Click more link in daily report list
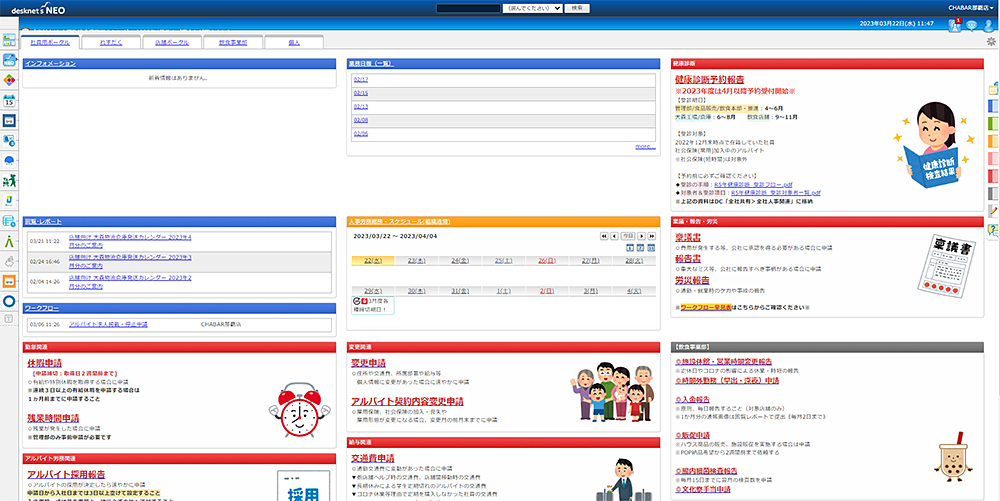The image size is (1000, 501). pyautogui.click(x=644, y=147)
